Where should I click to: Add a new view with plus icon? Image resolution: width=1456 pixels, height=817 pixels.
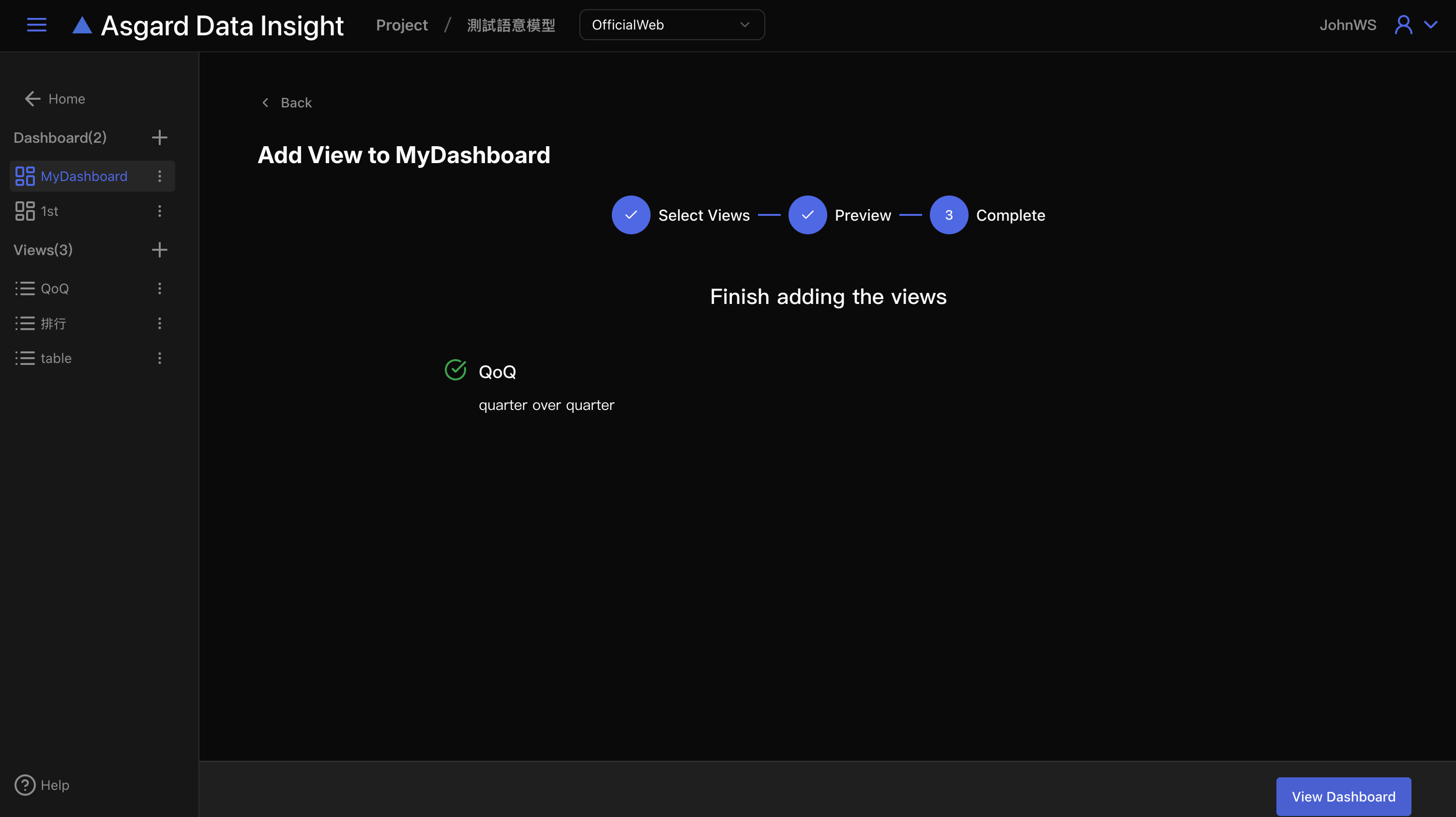pos(159,250)
